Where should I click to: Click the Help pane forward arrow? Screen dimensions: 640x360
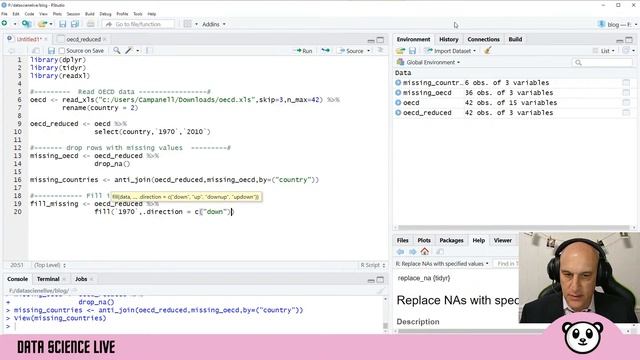coord(412,251)
